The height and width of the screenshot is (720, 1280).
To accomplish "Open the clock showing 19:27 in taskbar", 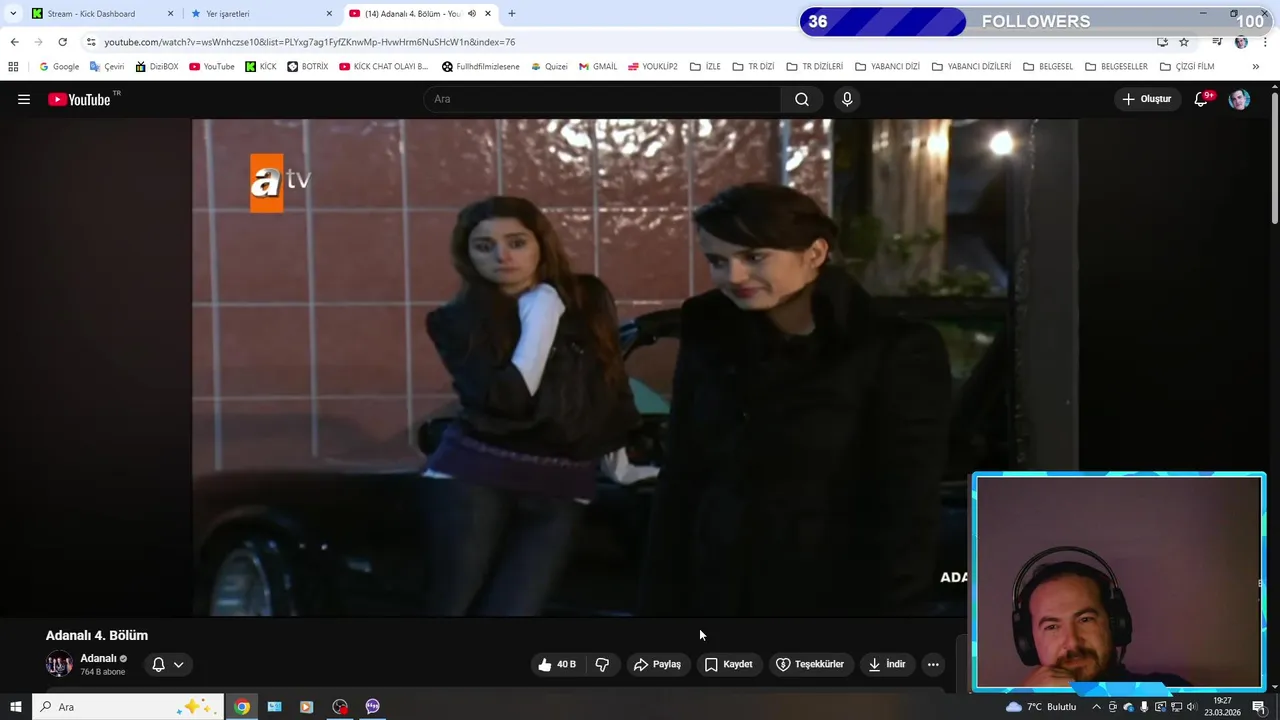I will click(1222, 707).
